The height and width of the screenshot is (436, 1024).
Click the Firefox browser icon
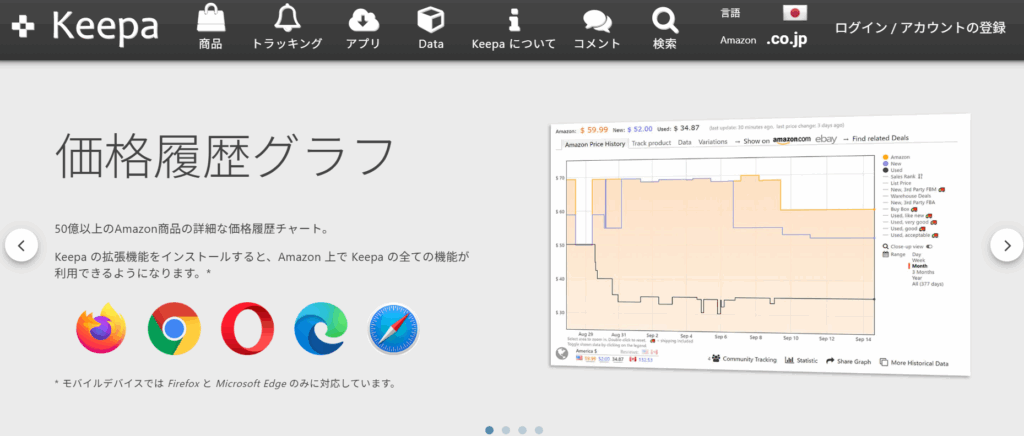tap(101, 327)
